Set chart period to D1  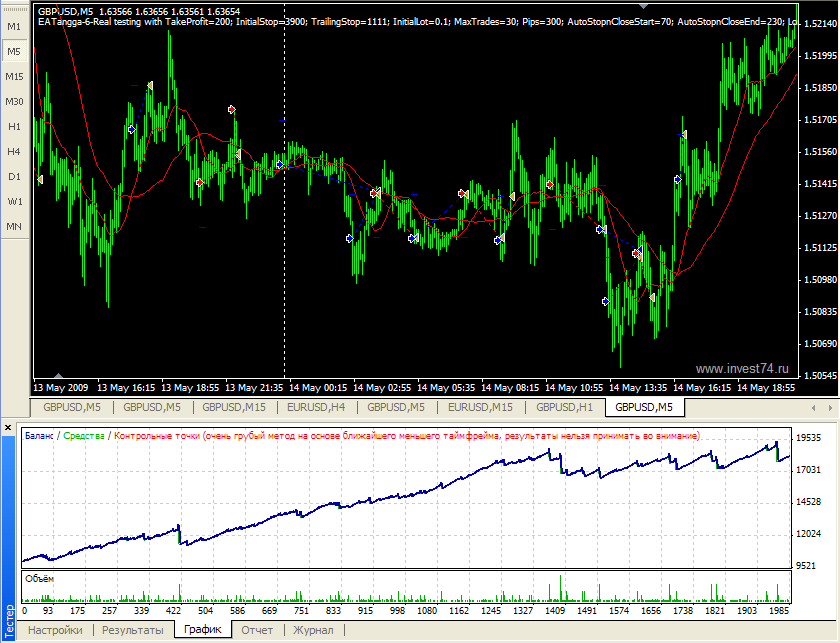coord(14,176)
